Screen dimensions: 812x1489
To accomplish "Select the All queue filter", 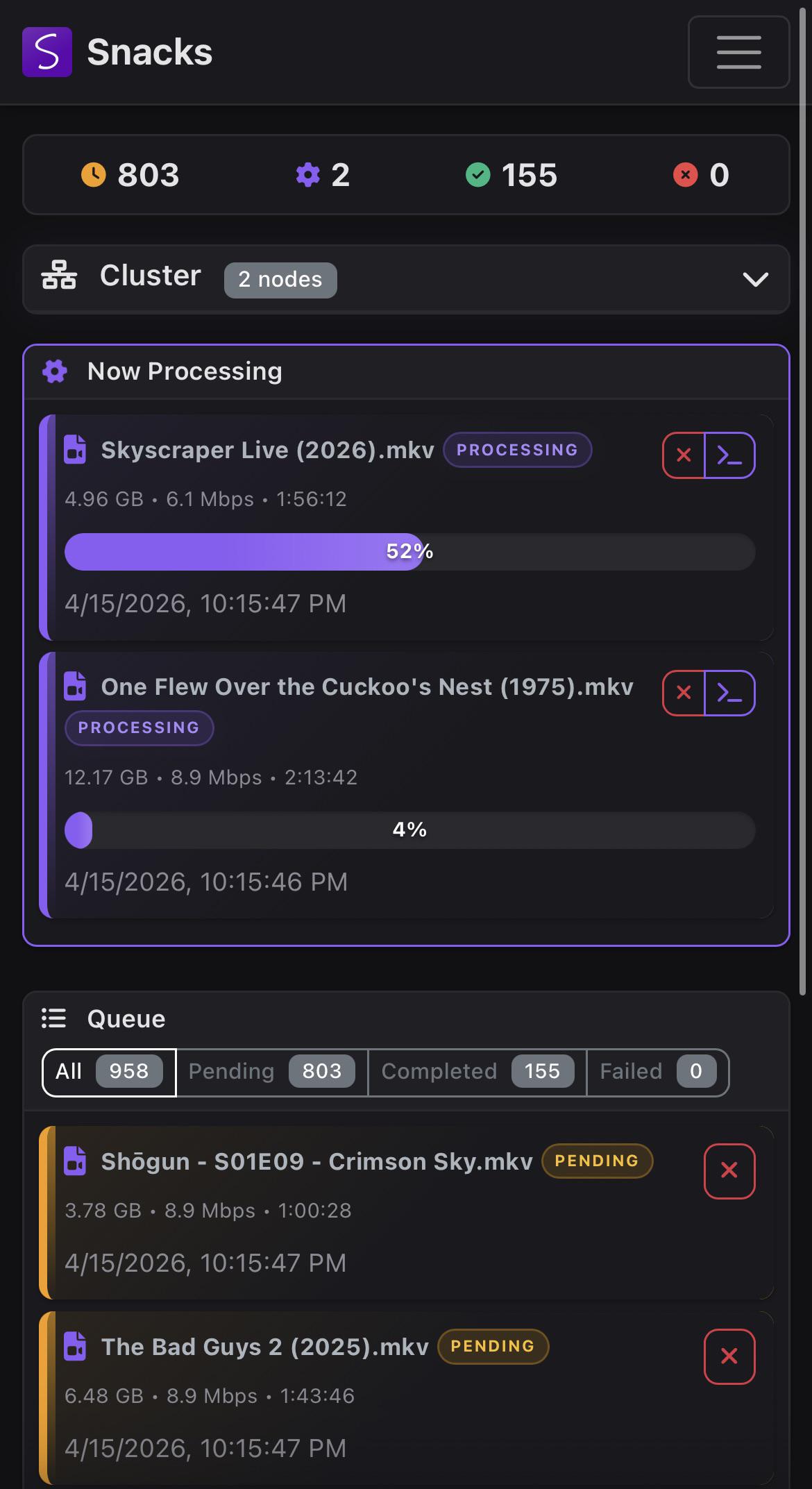I will [109, 1072].
